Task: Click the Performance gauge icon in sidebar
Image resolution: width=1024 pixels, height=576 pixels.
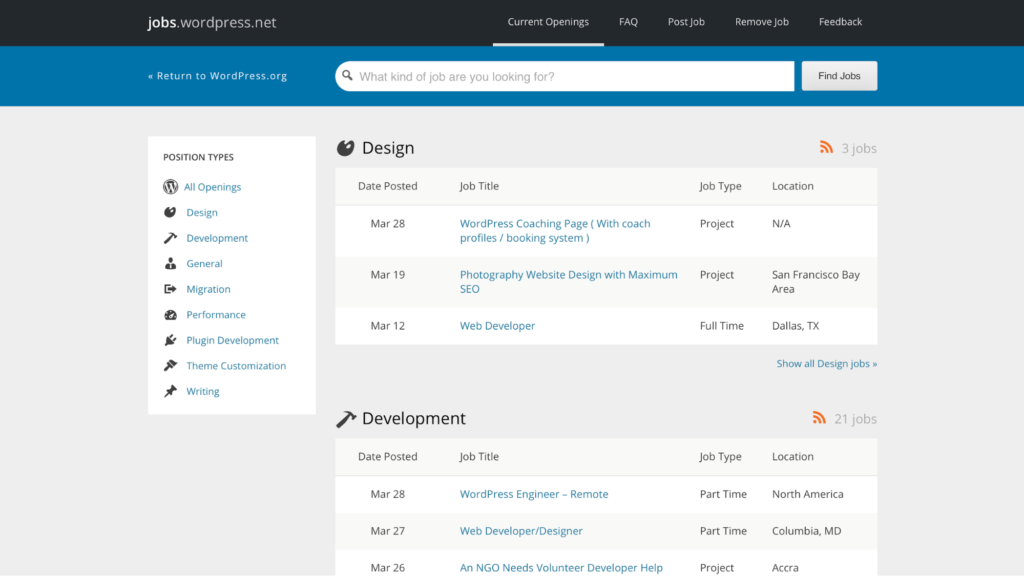Action: tap(170, 315)
